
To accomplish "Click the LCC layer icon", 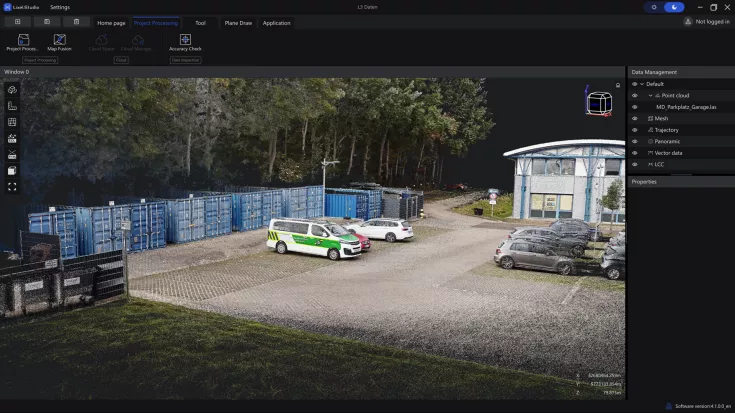I will pyautogui.click(x=651, y=165).
